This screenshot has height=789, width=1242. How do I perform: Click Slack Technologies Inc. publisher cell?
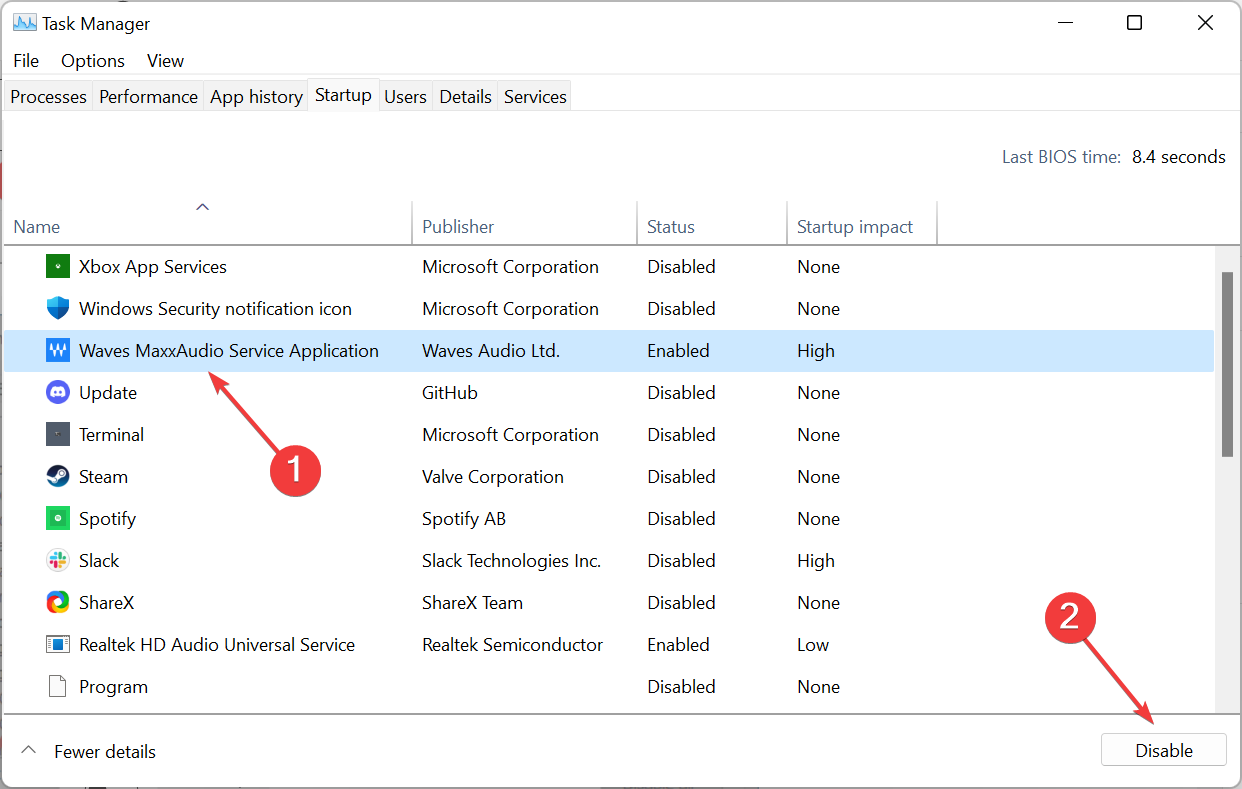511,561
